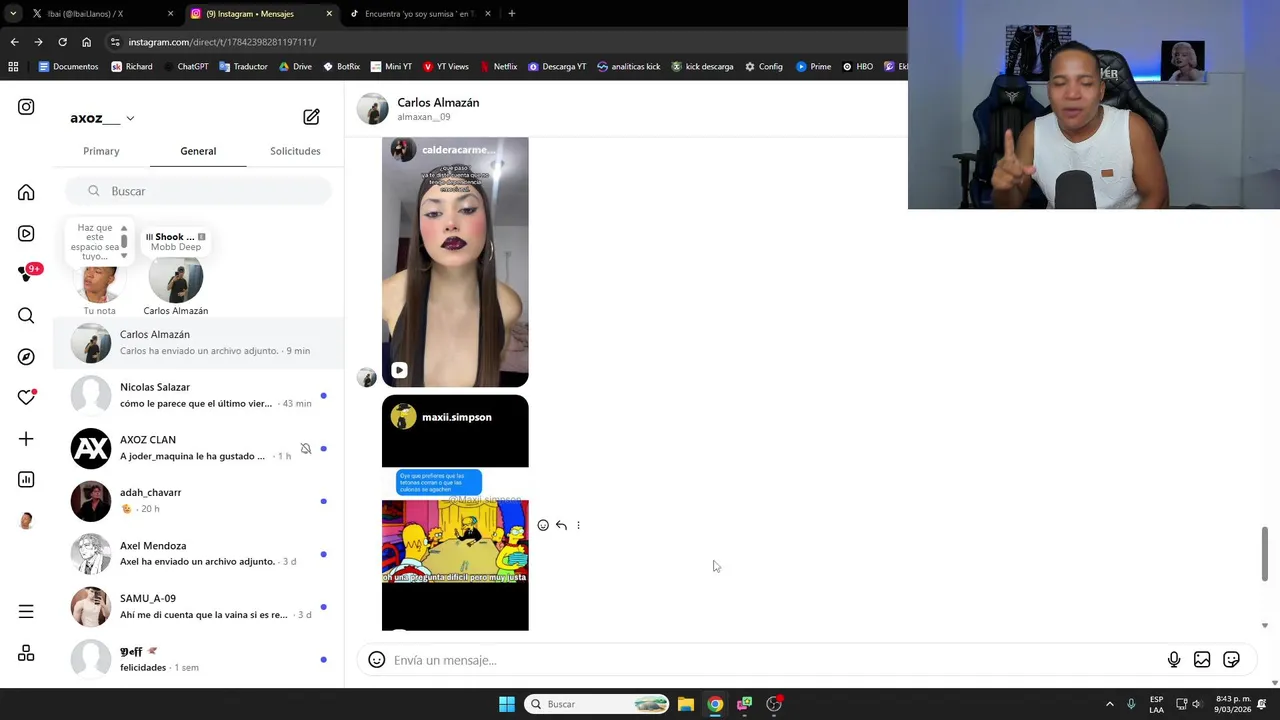Click the Create plus icon in the sidebar
Image resolution: width=1280 pixels, height=720 pixels.
[26, 439]
